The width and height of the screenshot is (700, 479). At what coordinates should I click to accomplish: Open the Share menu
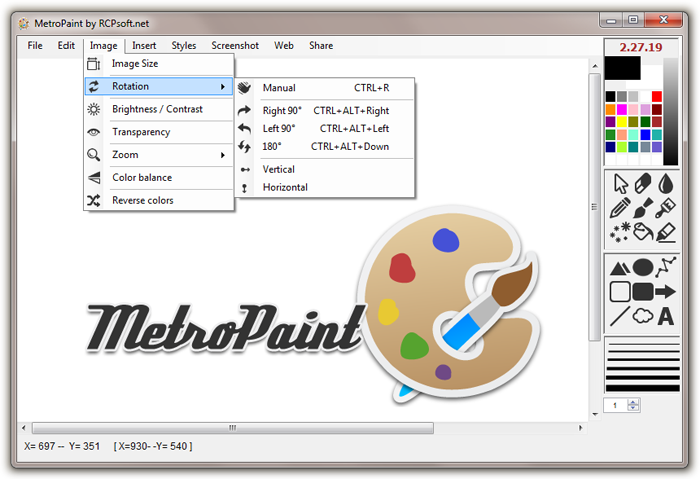tap(321, 46)
